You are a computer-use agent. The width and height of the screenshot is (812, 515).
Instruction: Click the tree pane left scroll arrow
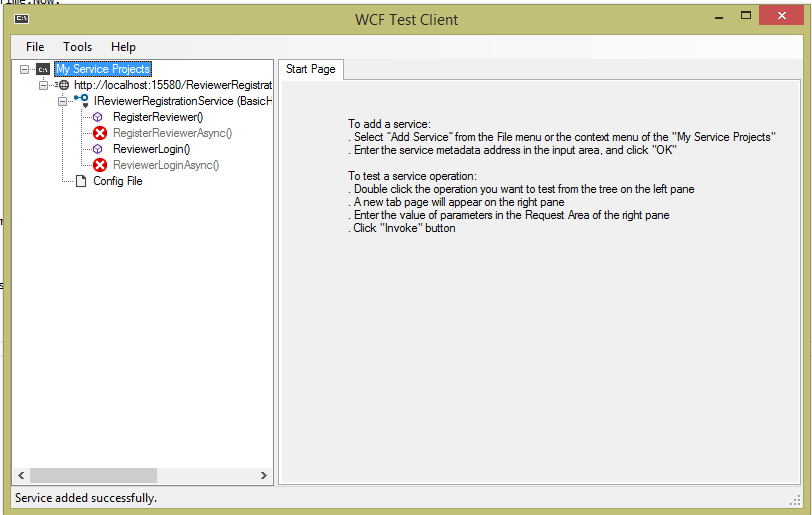click(x=21, y=475)
